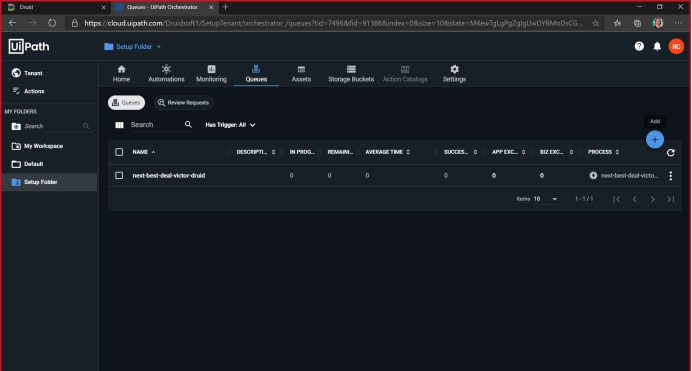The width and height of the screenshot is (692, 371).
Task: Sort by APP EXC... column header
Action: [x=508, y=152]
